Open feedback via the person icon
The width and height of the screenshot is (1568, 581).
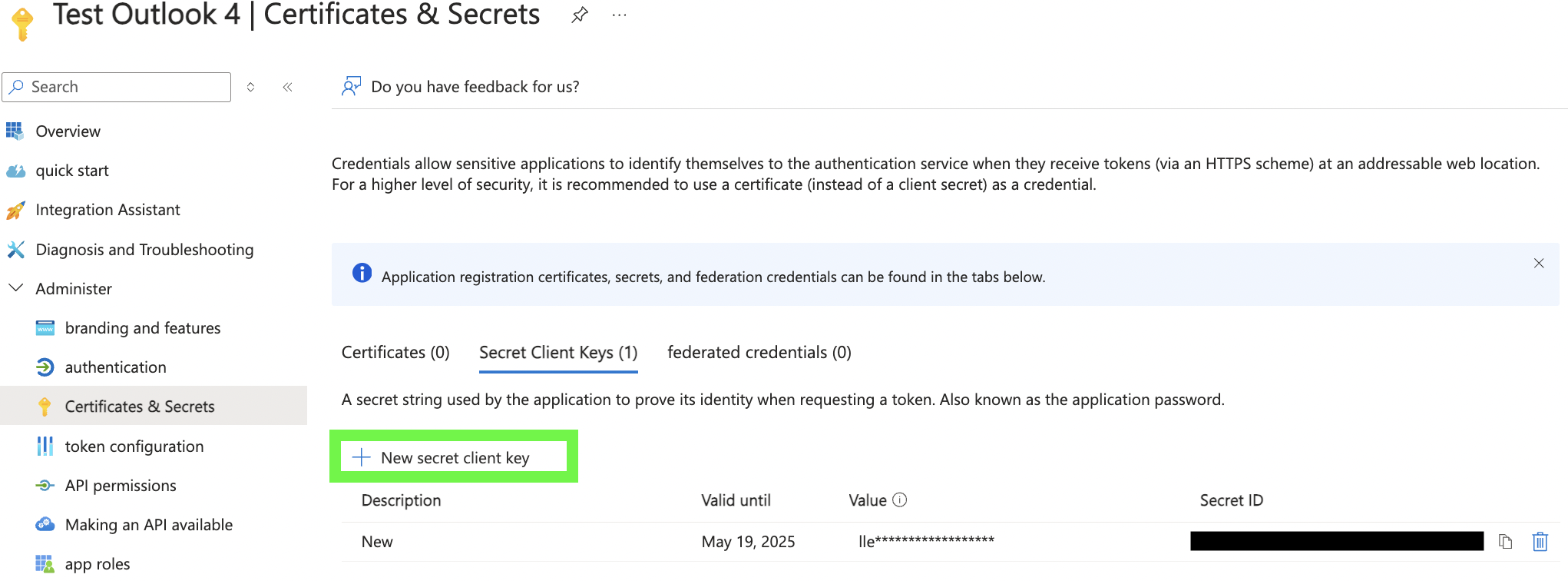tap(351, 86)
